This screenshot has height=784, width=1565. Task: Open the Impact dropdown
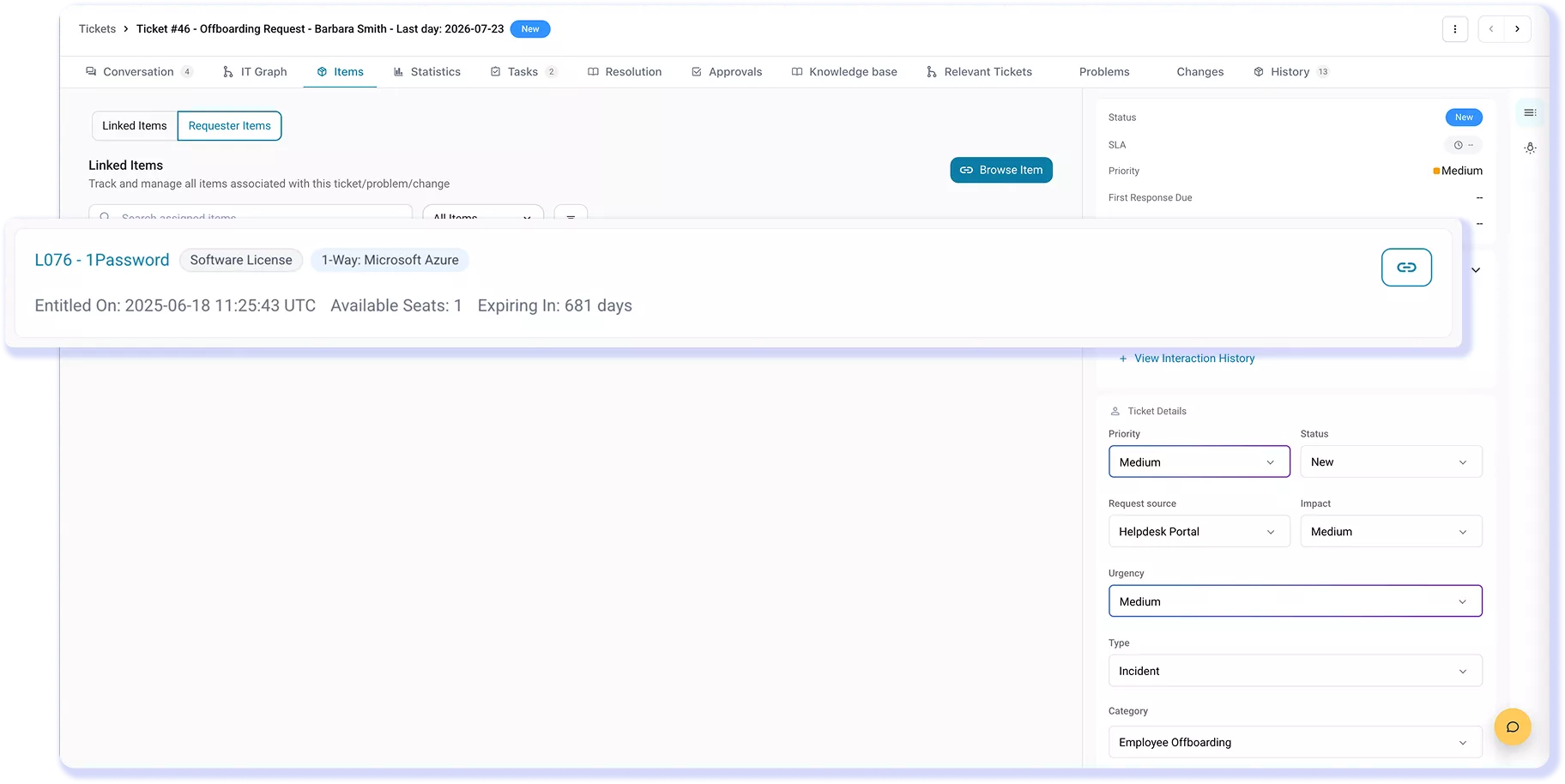[1391, 531]
